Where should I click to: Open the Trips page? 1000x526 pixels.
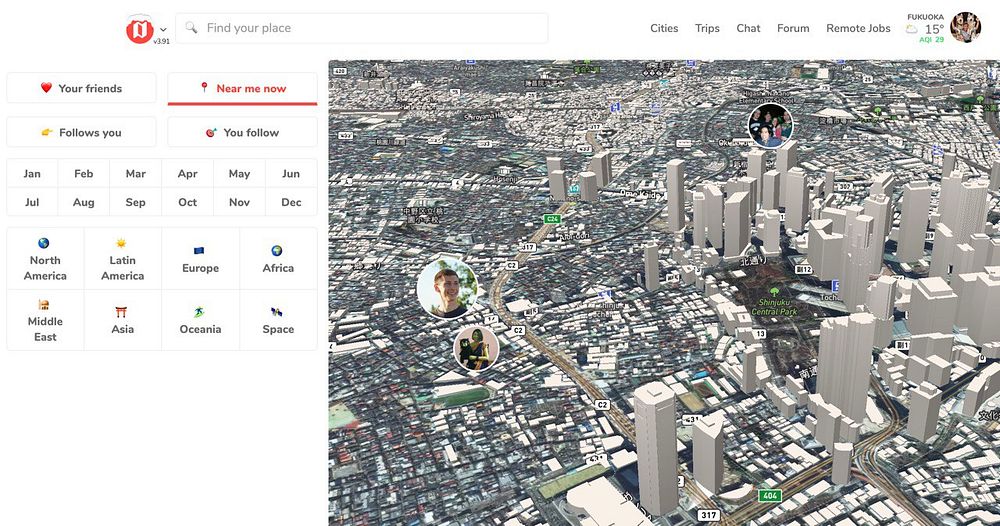coord(707,28)
